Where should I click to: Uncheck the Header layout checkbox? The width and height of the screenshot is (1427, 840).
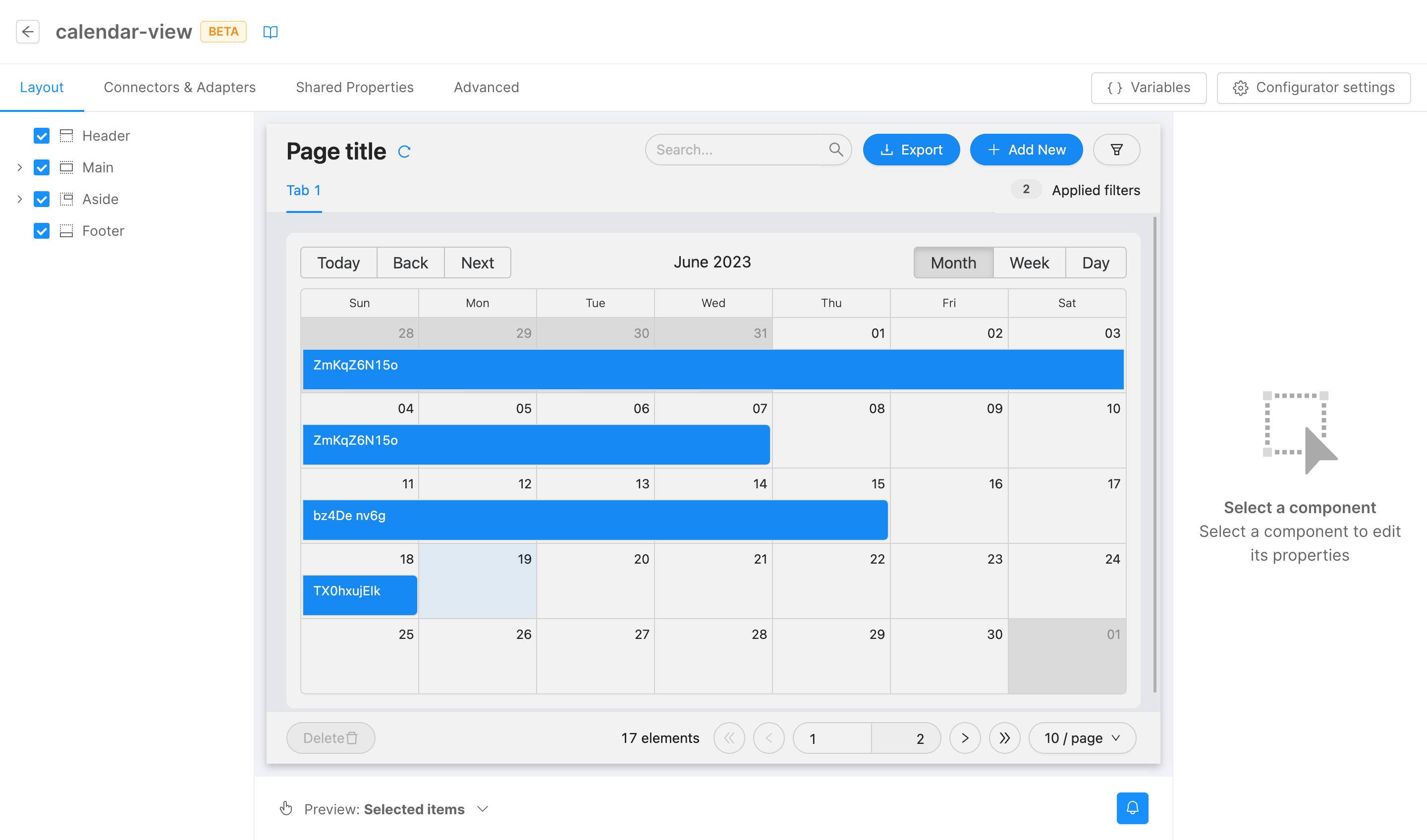[41, 136]
